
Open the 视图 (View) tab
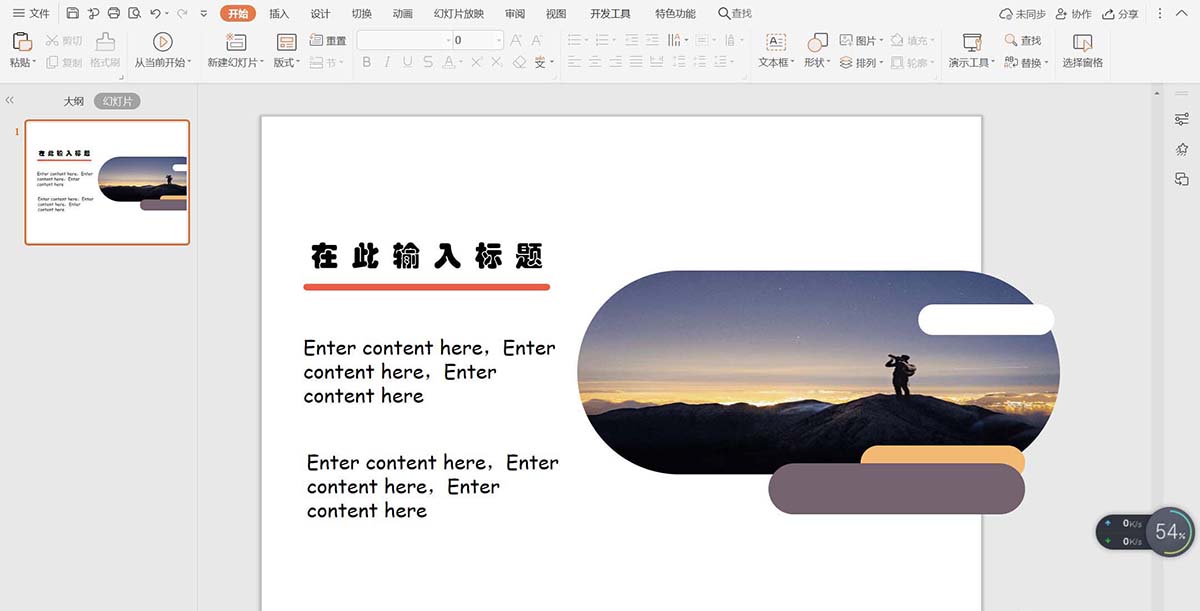coord(556,14)
